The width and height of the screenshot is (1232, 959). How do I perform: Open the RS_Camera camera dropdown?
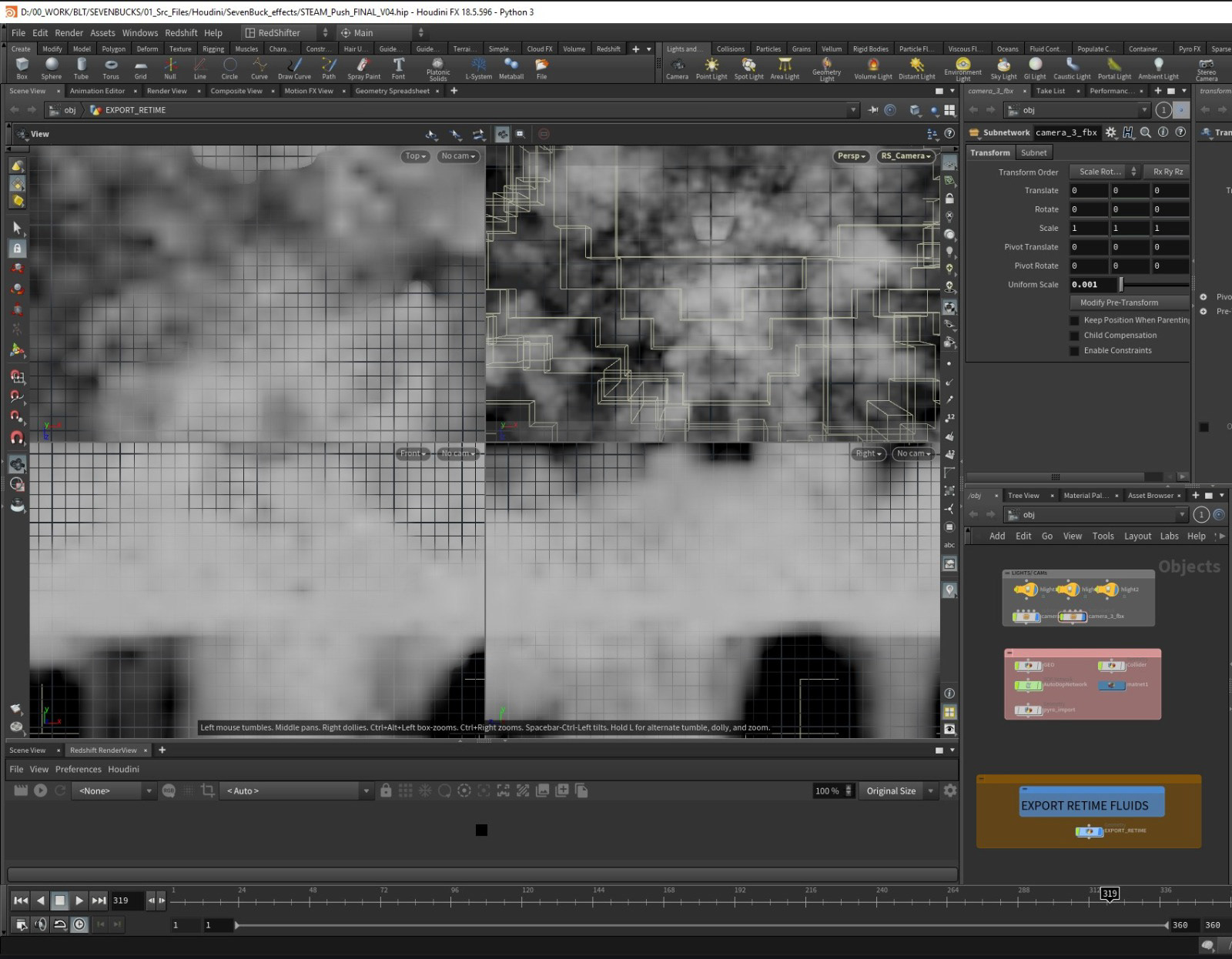click(x=906, y=156)
